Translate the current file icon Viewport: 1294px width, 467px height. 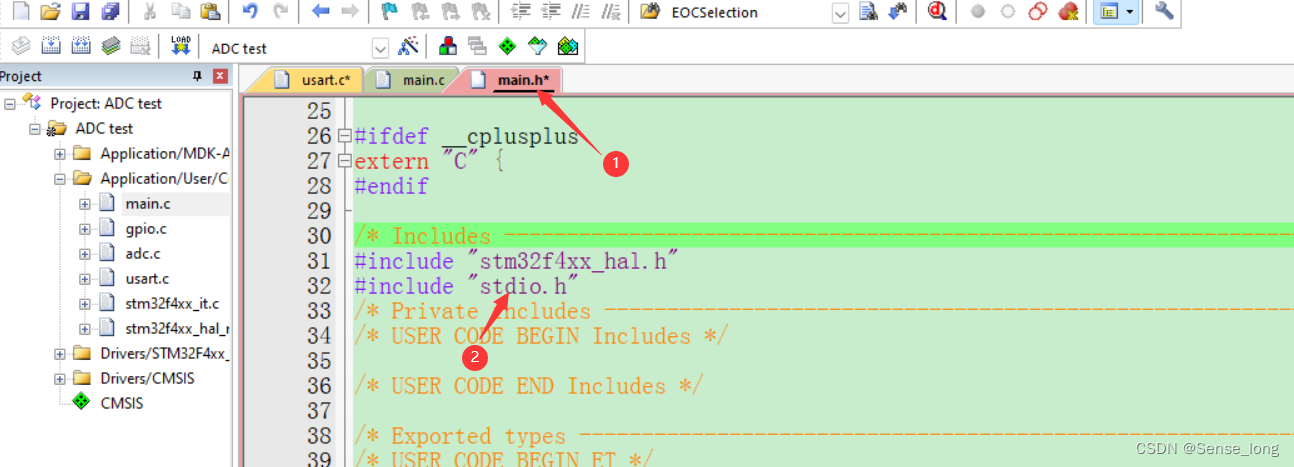(x=21, y=46)
